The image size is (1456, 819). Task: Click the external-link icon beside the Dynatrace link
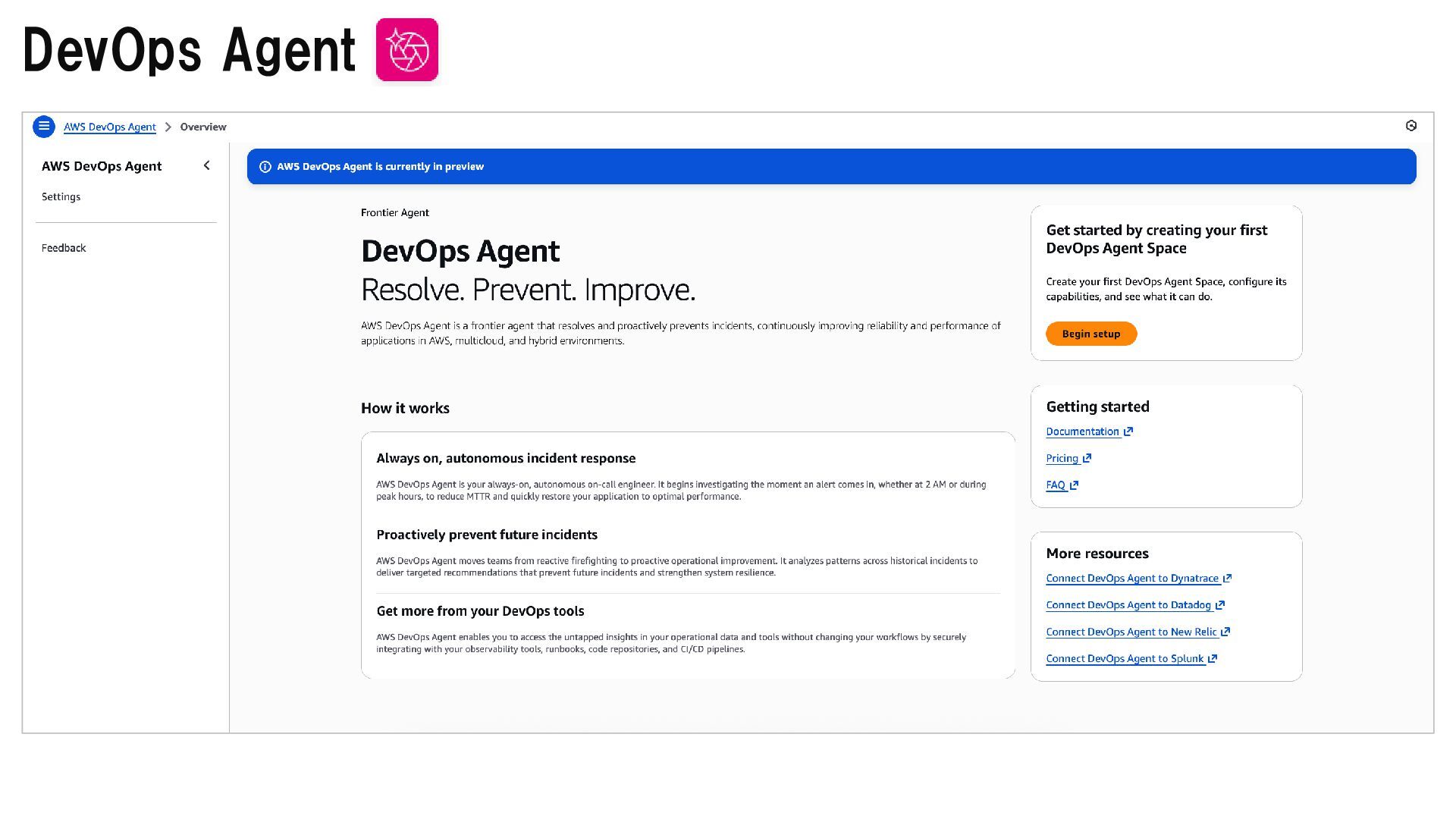(1228, 579)
